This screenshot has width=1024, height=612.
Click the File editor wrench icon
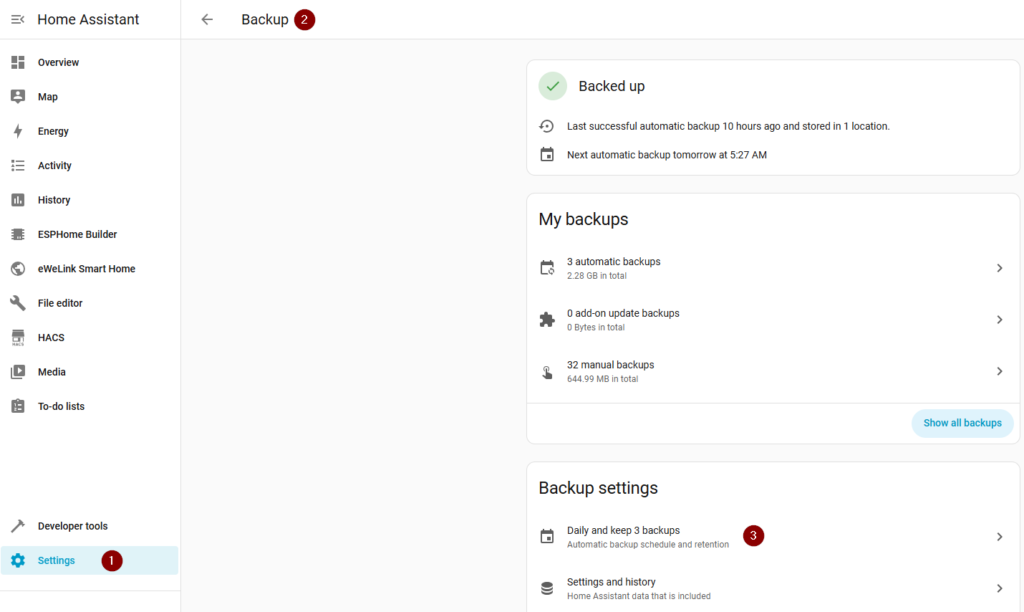point(18,303)
